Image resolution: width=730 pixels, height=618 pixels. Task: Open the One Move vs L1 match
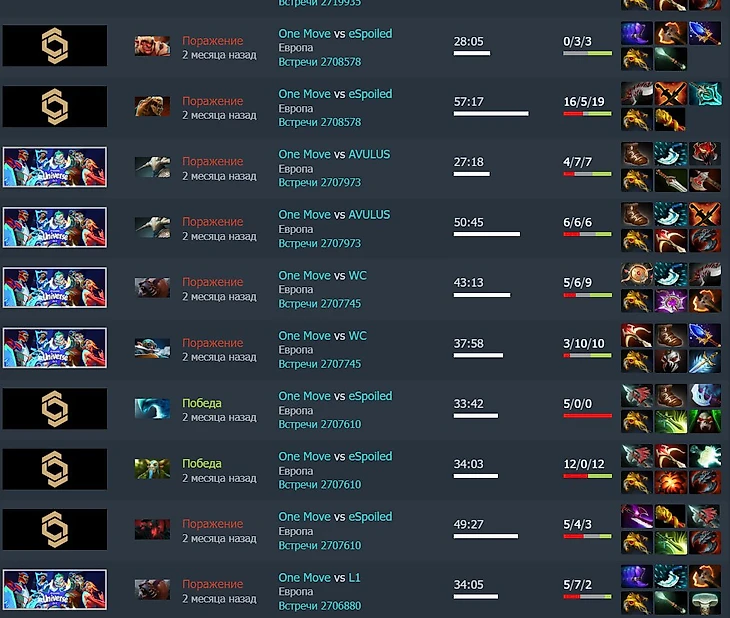[319, 577]
